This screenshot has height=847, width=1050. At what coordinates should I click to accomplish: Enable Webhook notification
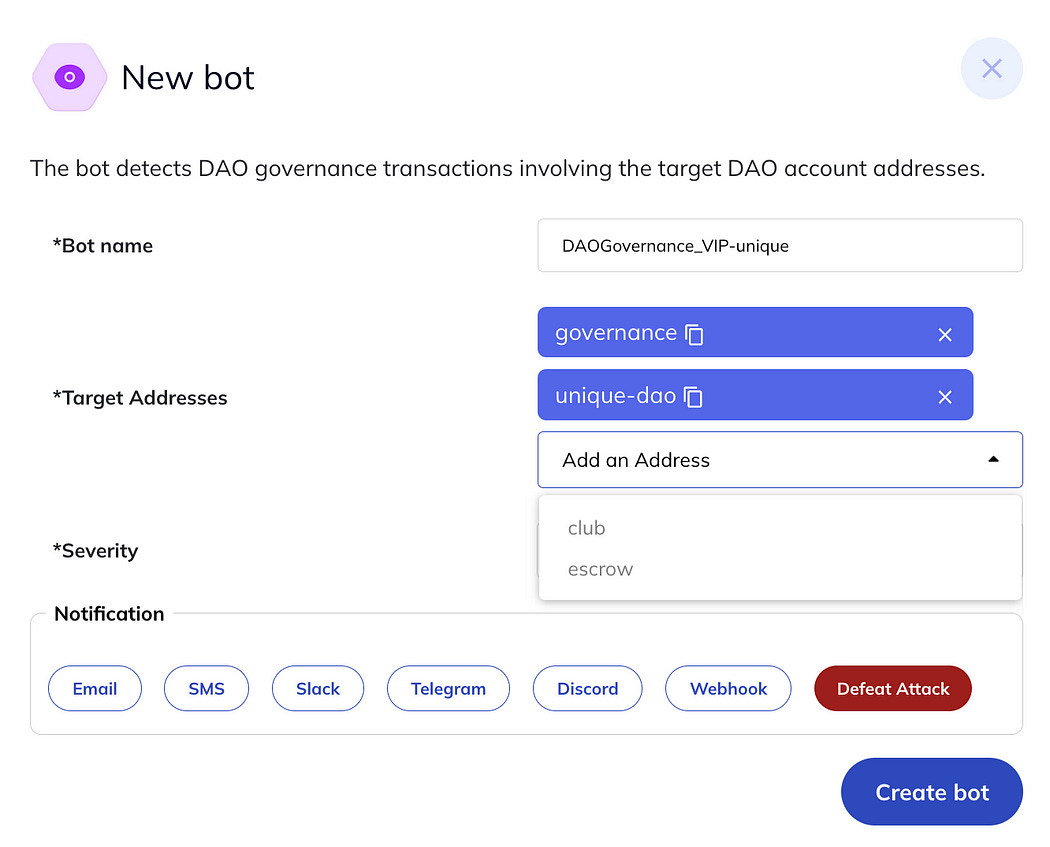pyautogui.click(x=728, y=688)
